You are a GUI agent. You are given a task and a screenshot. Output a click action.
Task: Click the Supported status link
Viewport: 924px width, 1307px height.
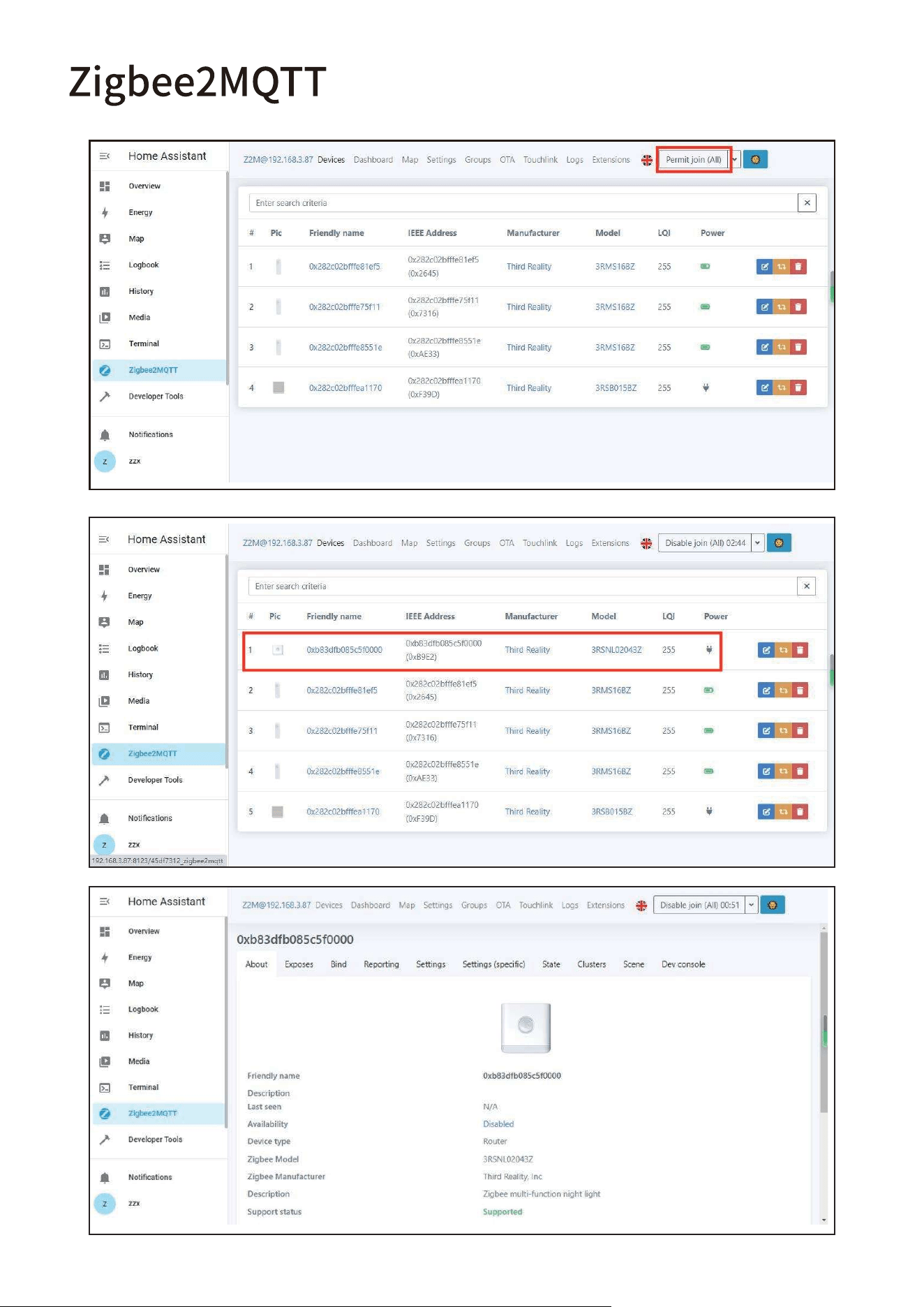click(502, 1213)
